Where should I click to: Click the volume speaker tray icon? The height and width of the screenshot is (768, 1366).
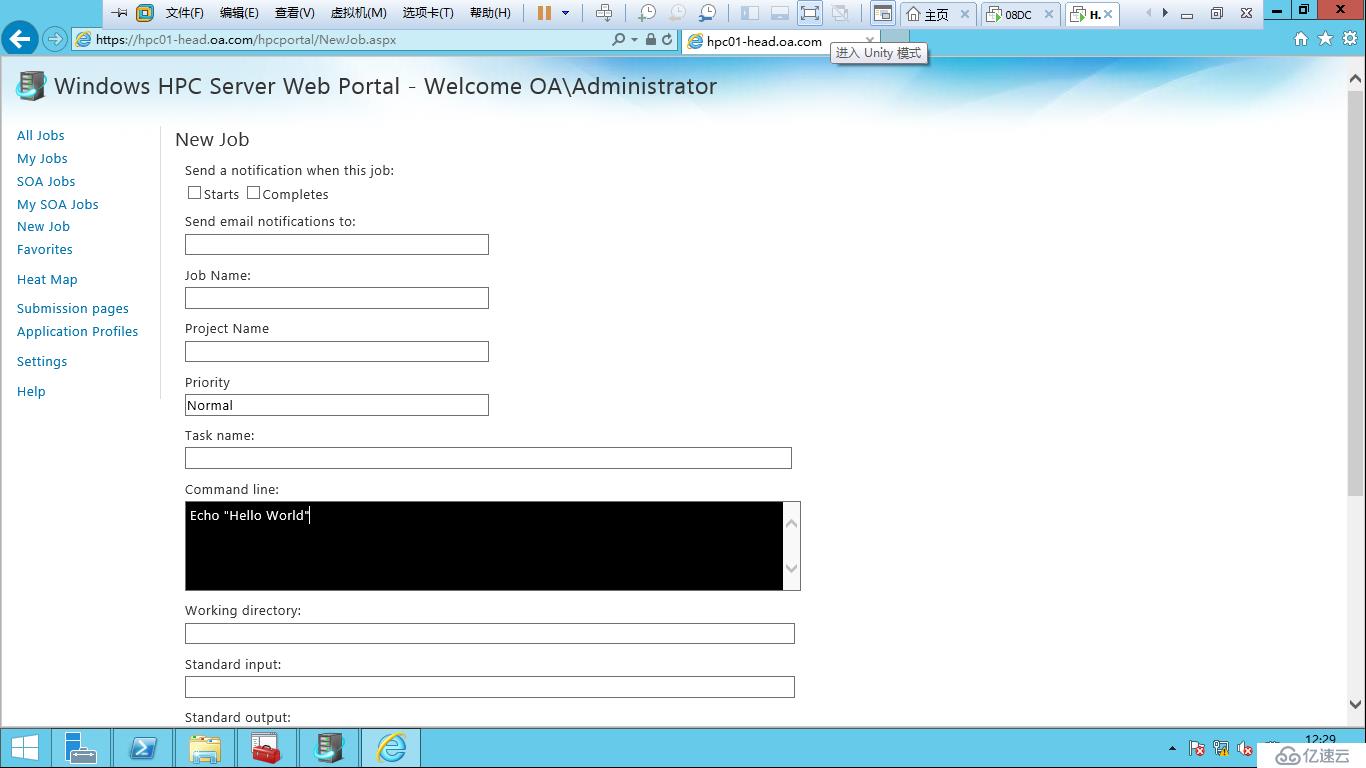(x=1245, y=748)
